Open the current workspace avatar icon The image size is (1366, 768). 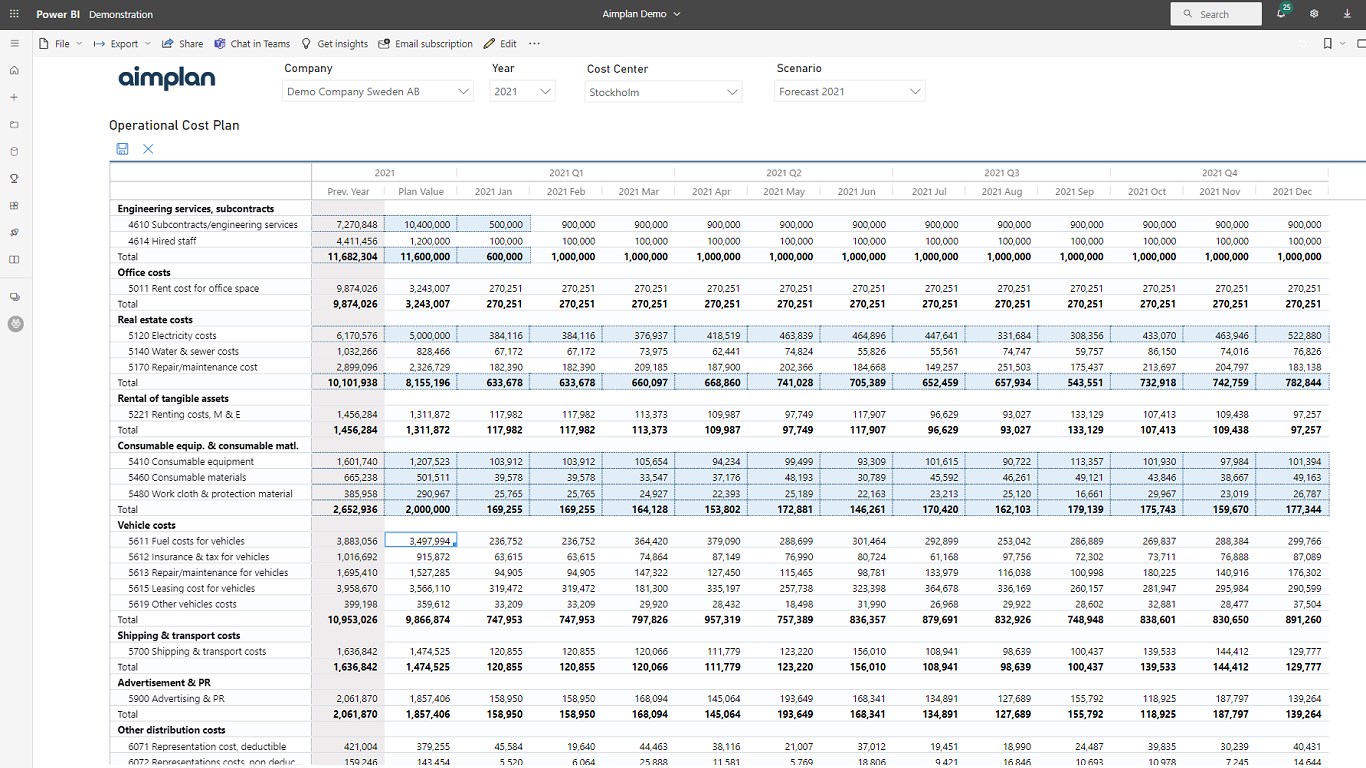pyautogui.click(x=15, y=324)
